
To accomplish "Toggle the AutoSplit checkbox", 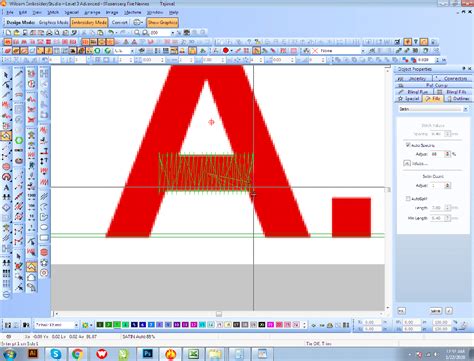I will tap(408, 198).
